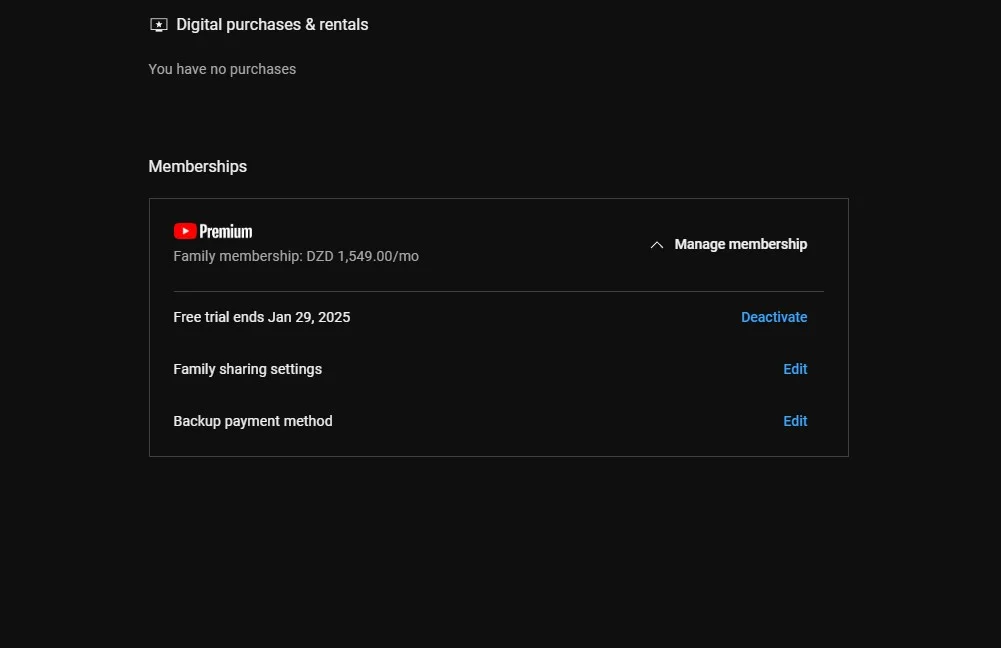Select 'You have no purchases' text
This screenshot has height=648, width=1001.
tap(222, 69)
